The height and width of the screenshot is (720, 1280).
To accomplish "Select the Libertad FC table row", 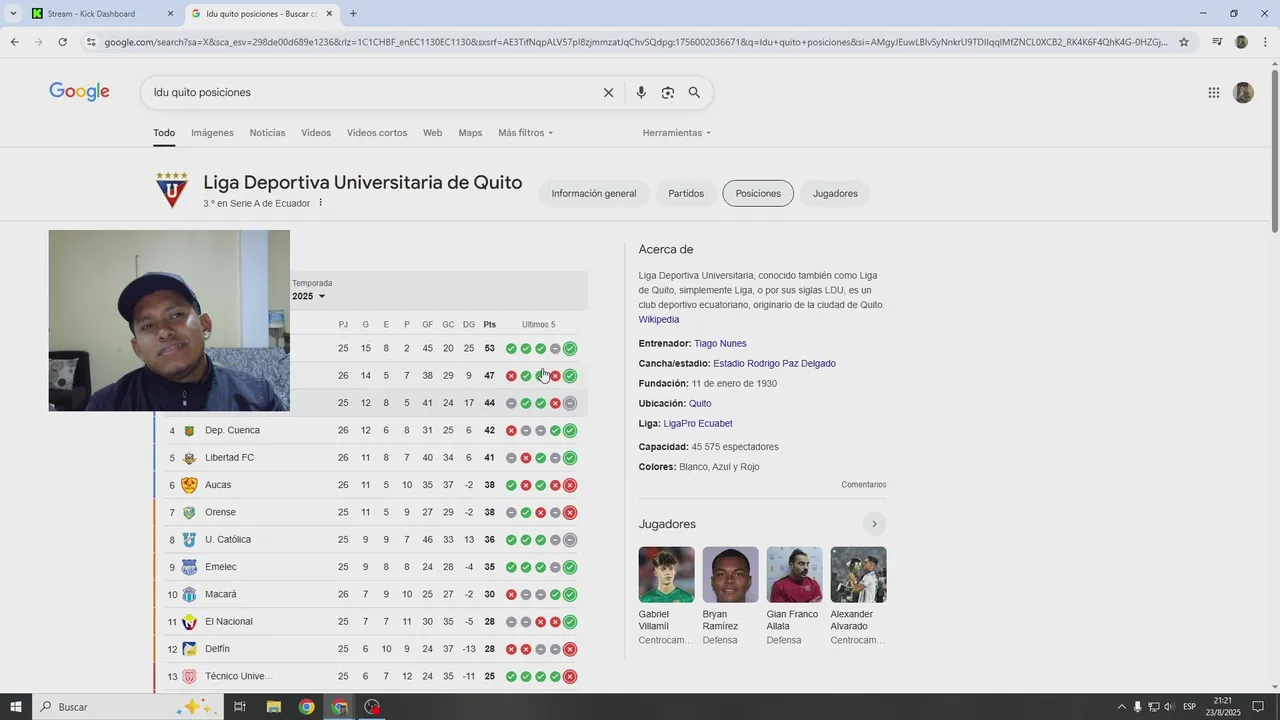I will [370, 458].
